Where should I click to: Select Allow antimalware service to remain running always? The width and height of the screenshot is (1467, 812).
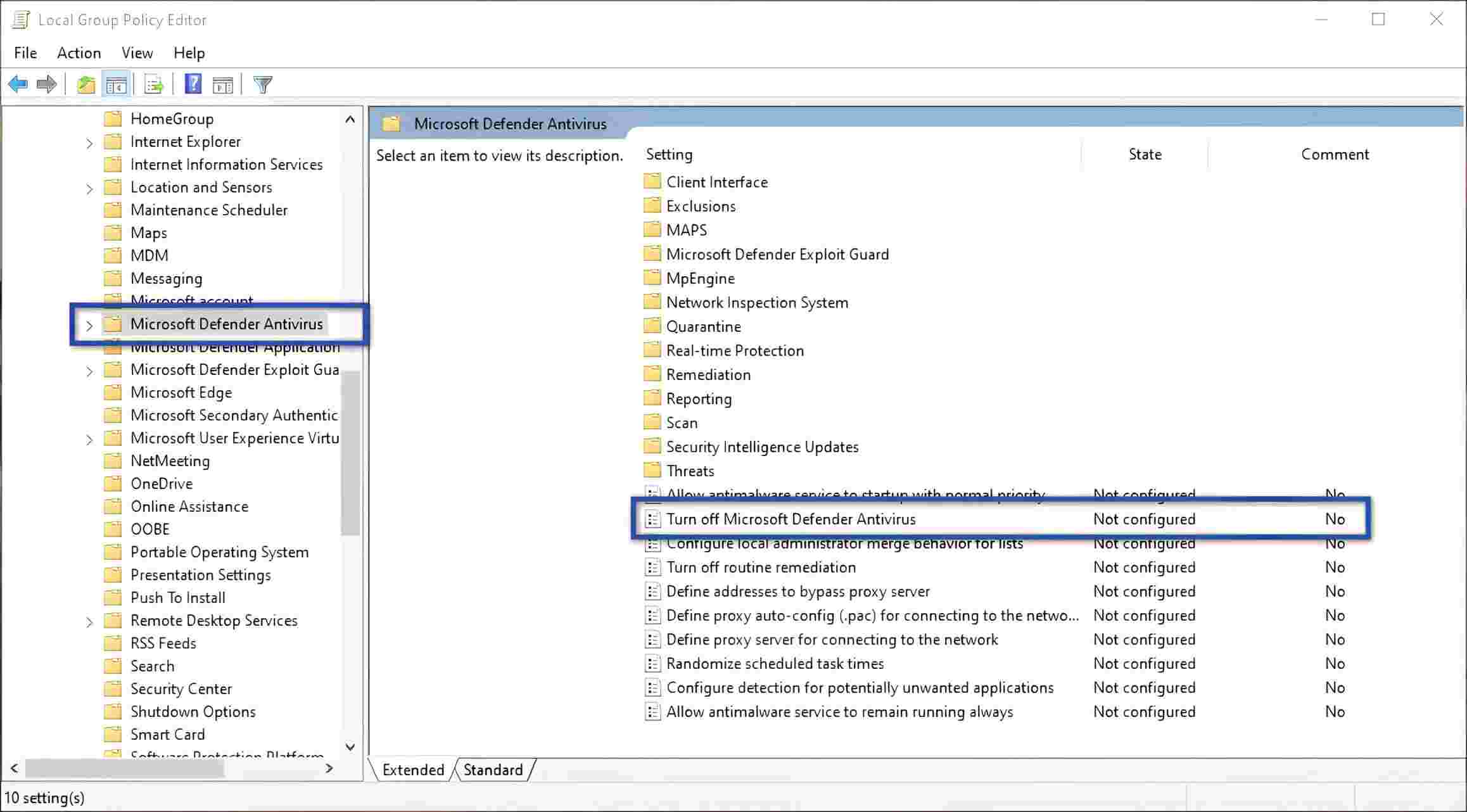(x=840, y=711)
